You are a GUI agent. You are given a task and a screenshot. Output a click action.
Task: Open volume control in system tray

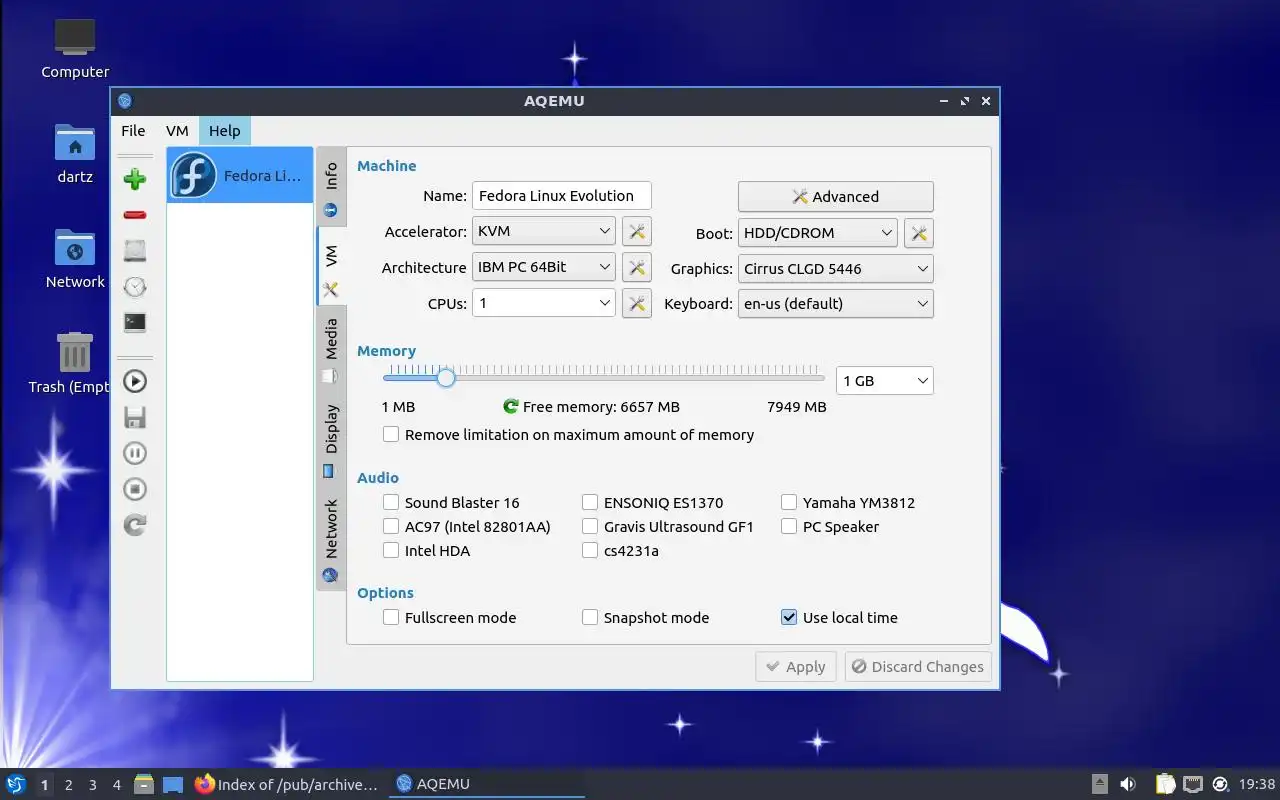coord(1128,784)
